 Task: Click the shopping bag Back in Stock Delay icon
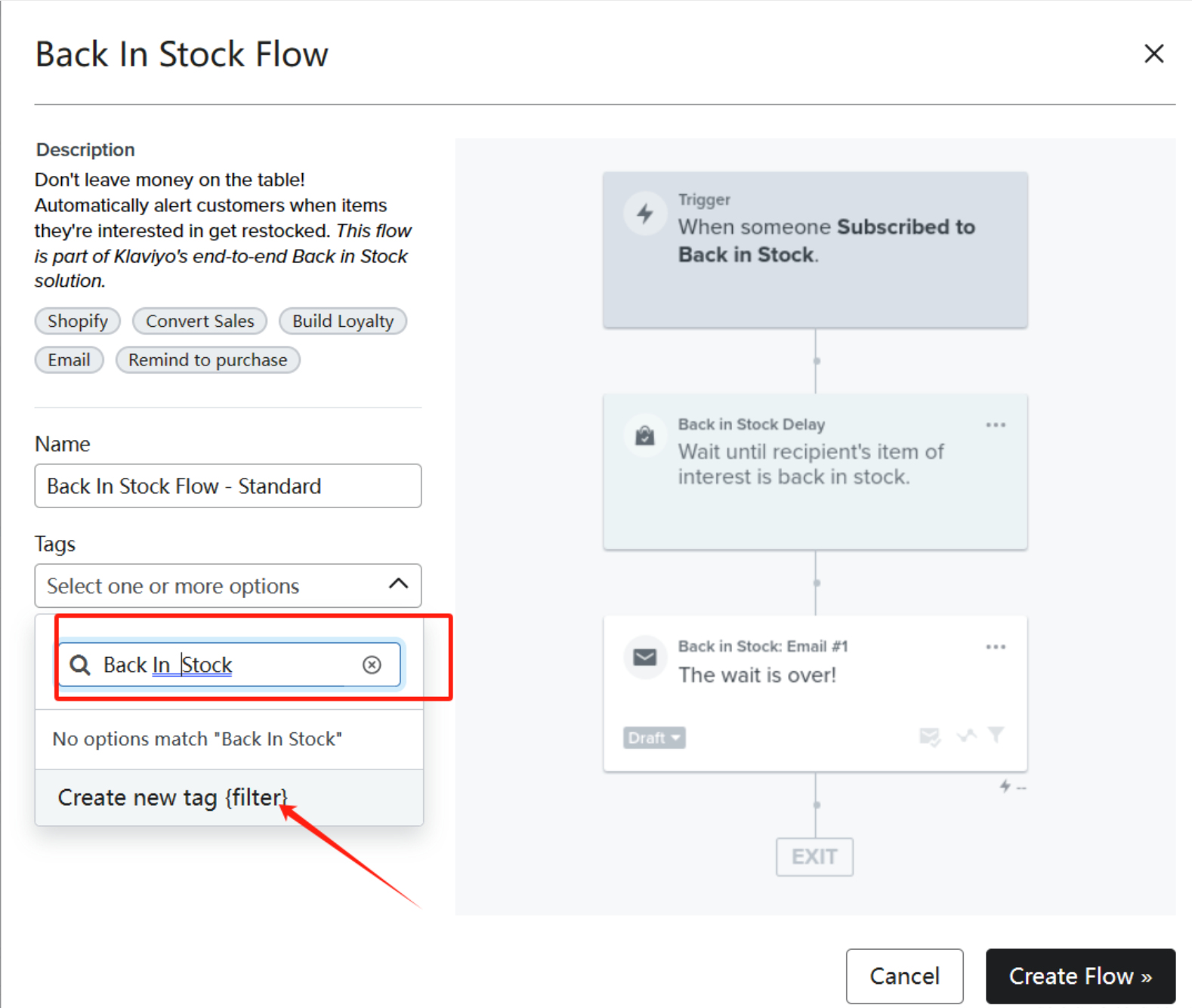click(x=645, y=436)
